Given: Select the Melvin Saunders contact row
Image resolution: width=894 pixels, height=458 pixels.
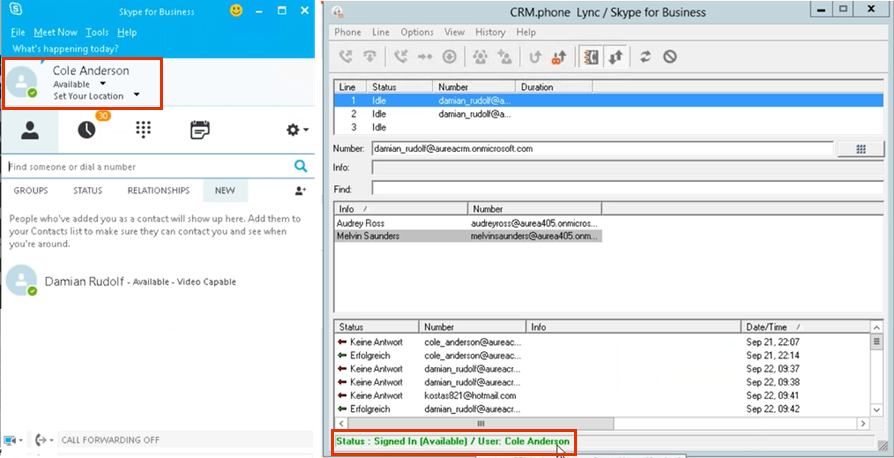Looking at the screenshot, I should [x=468, y=236].
